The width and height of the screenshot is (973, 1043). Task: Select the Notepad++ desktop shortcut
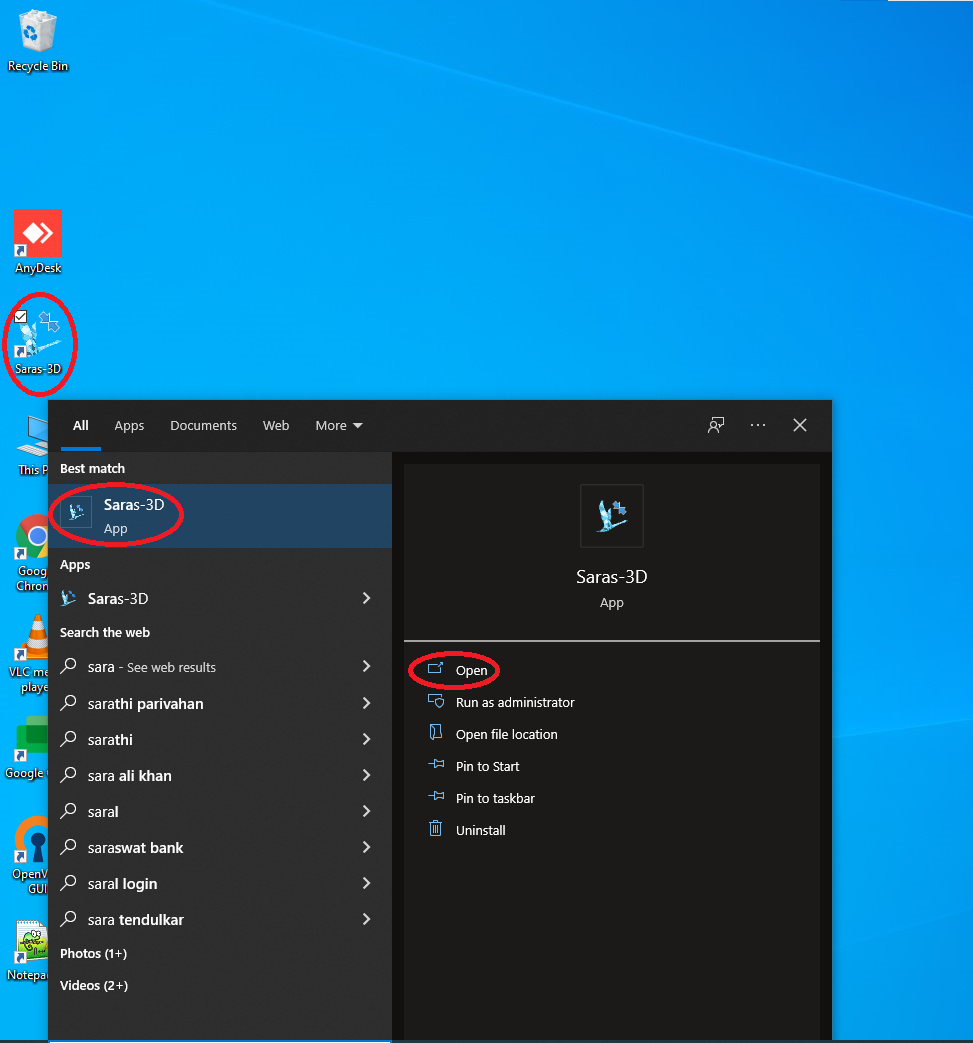click(x=27, y=951)
